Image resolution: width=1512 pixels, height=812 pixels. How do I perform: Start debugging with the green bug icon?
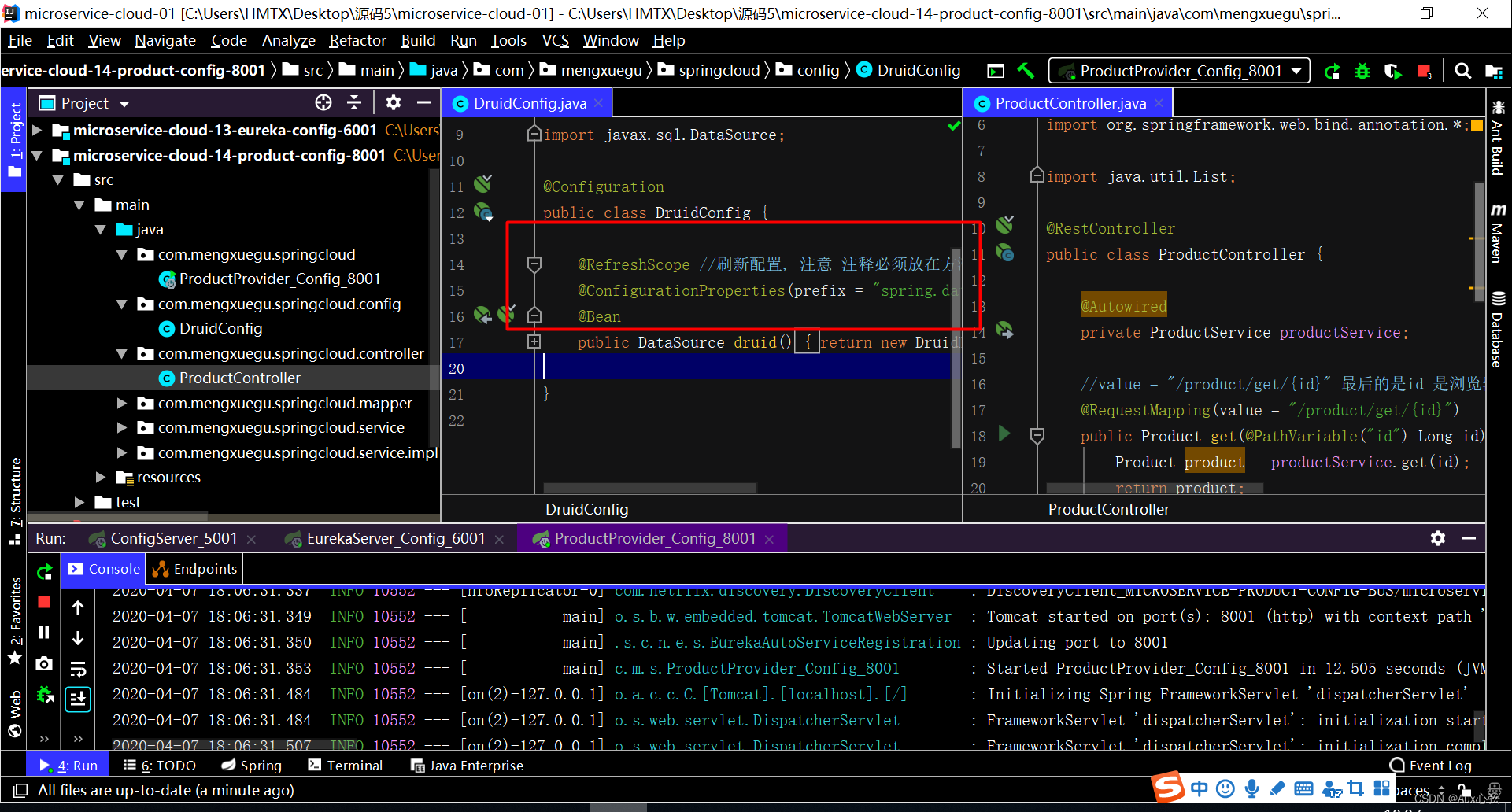[x=1362, y=71]
